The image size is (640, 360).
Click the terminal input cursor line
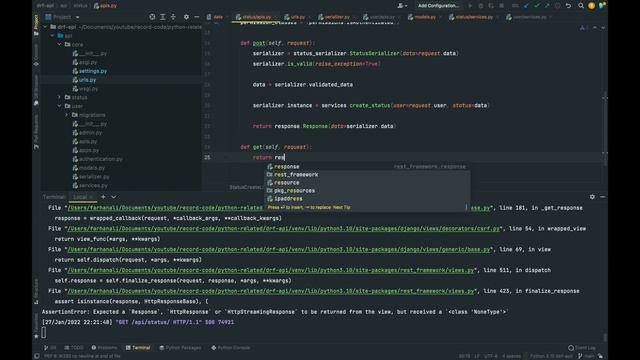(x=44, y=333)
